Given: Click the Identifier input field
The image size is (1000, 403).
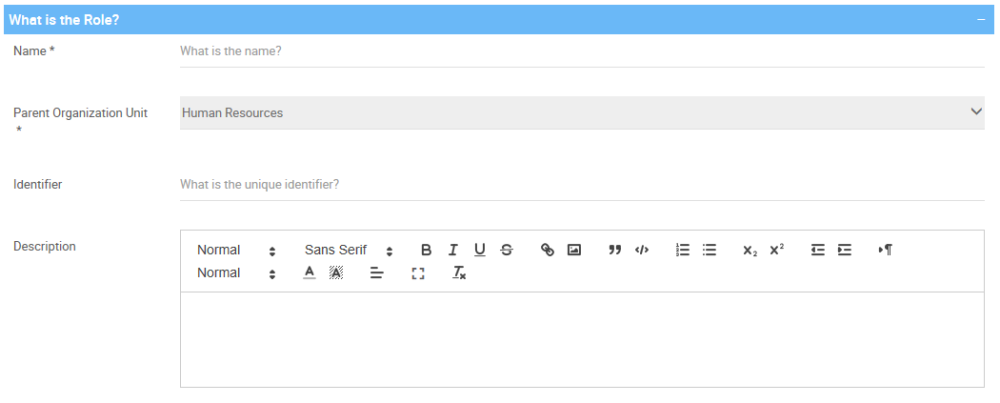Looking at the screenshot, I should pos(582,185).
